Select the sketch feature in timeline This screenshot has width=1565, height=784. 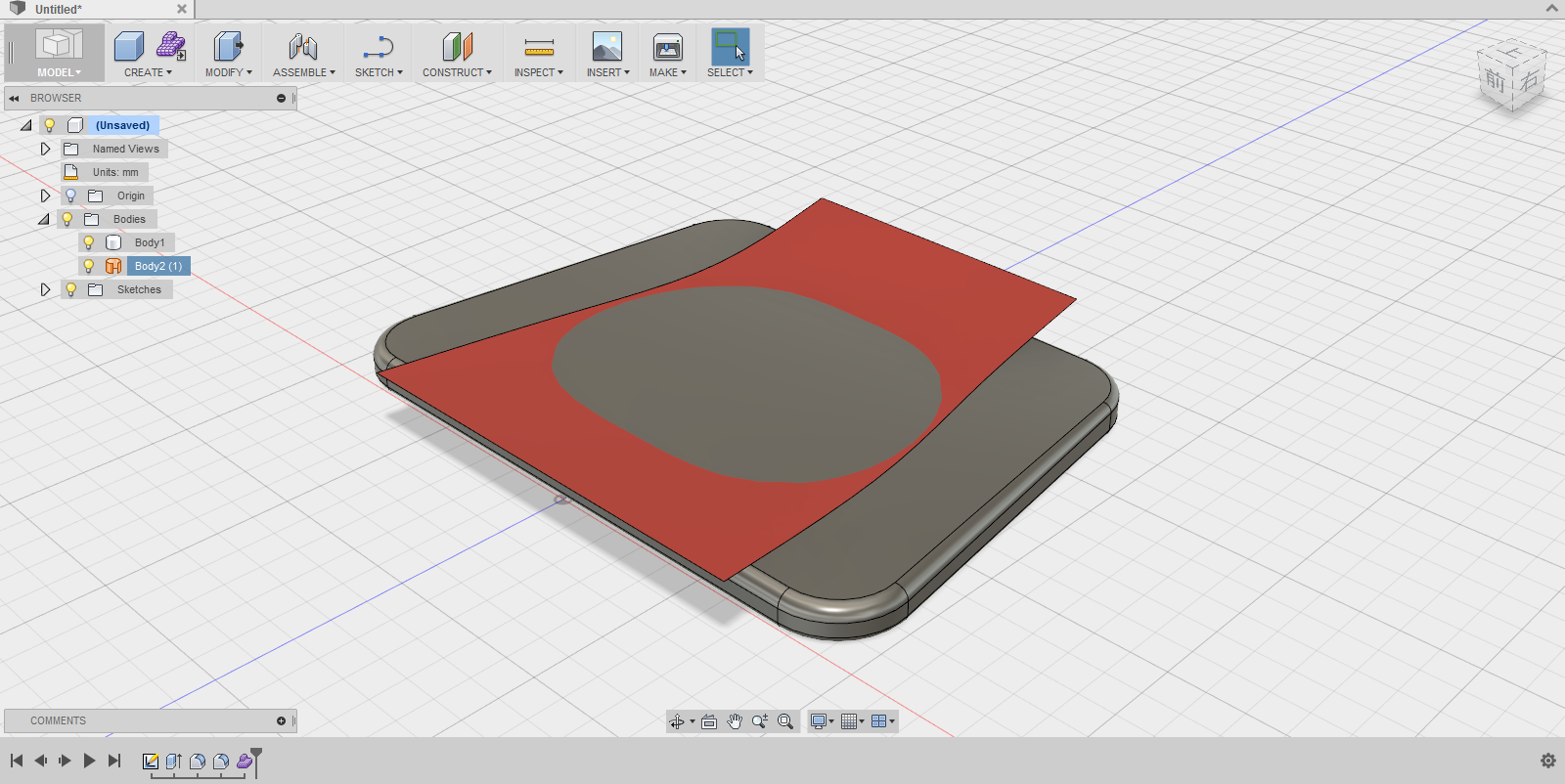click(151, 762)
